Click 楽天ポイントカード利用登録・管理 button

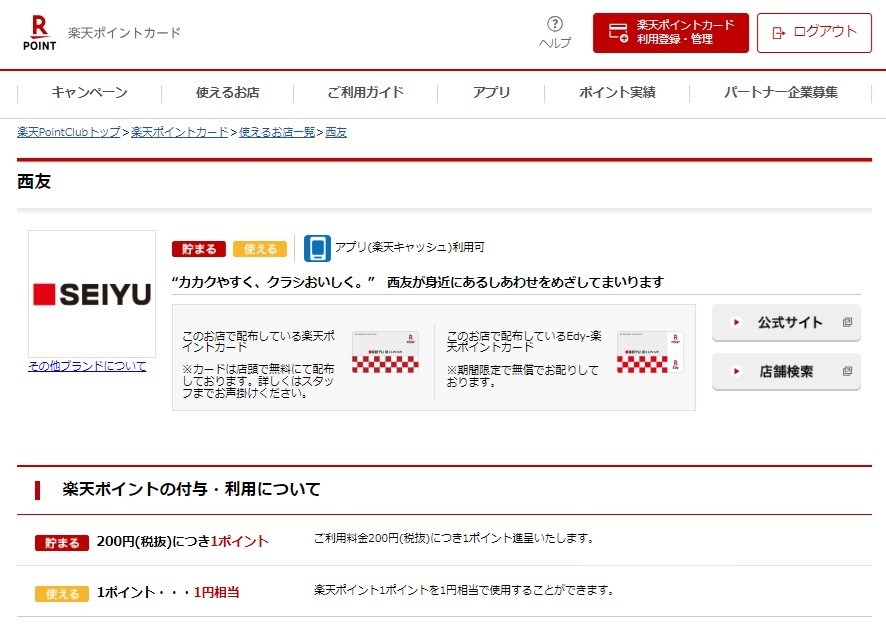[671, 33]
